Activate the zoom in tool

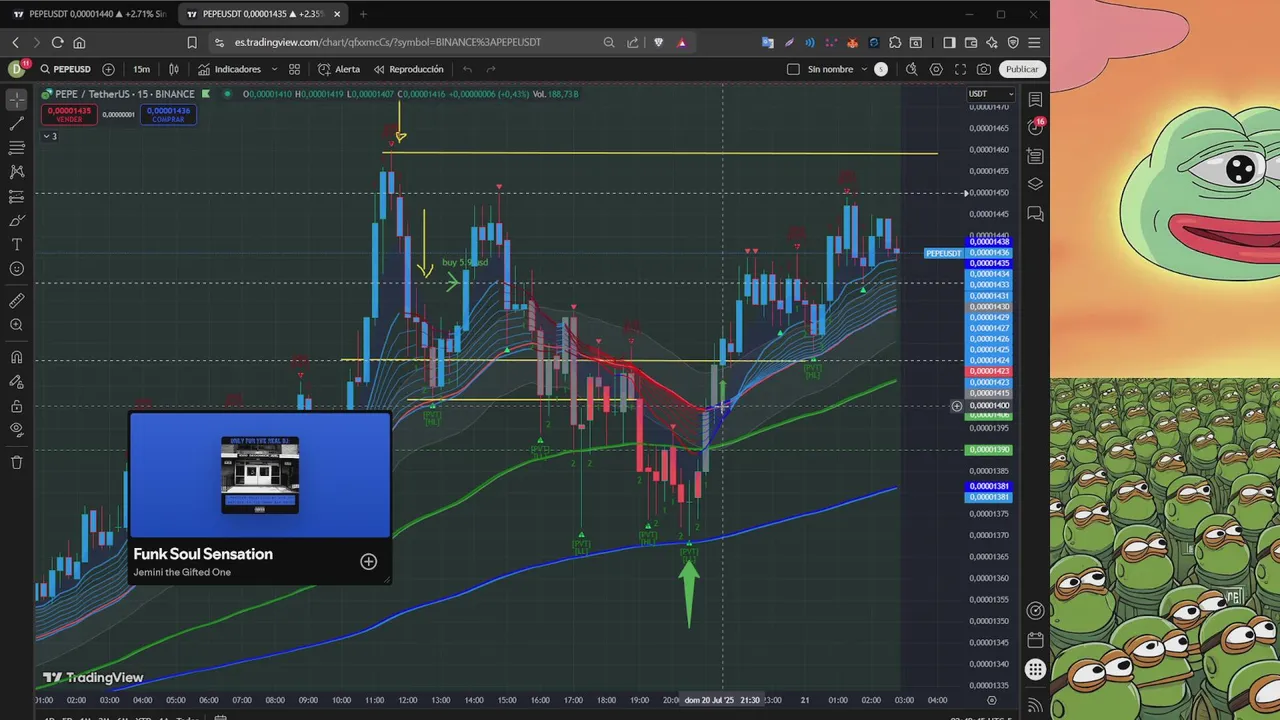17,325
